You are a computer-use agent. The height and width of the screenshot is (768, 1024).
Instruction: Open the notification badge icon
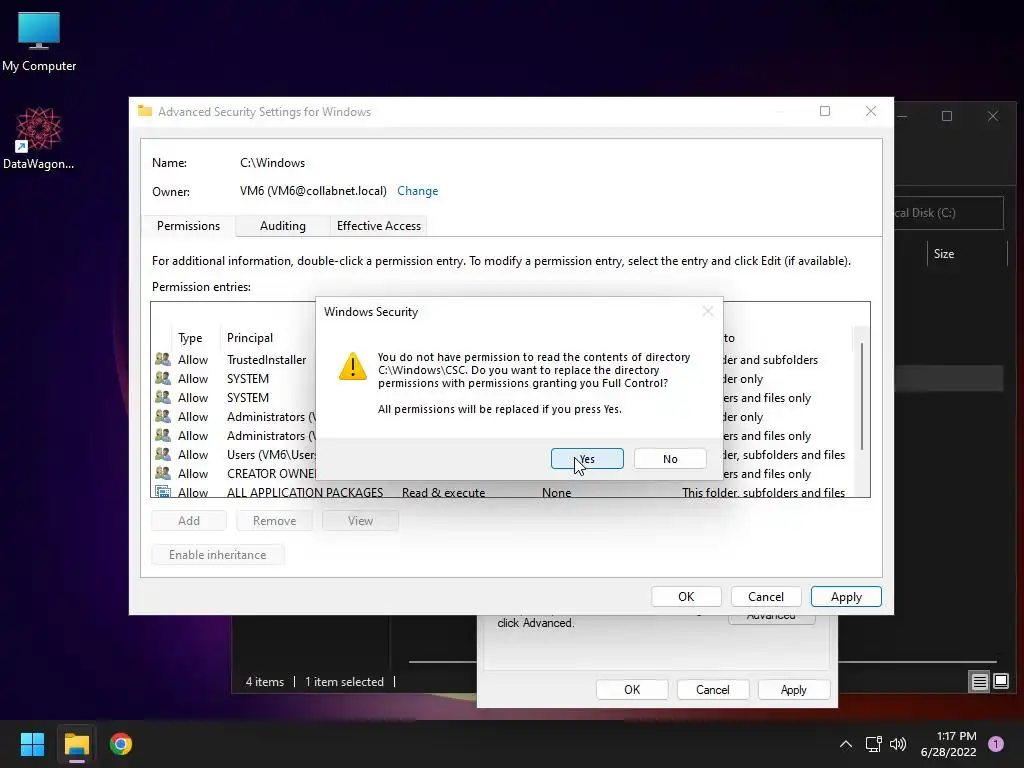996,744
